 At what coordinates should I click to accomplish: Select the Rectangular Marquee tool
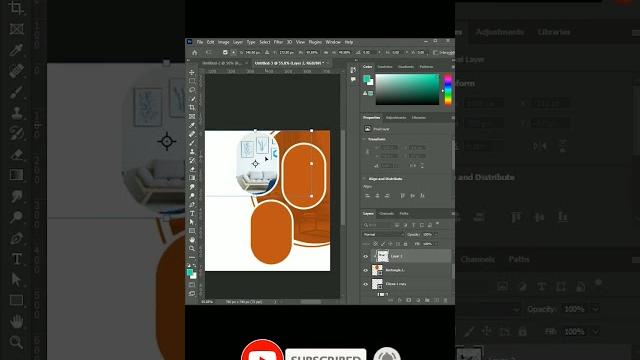(x=192, y=81)
